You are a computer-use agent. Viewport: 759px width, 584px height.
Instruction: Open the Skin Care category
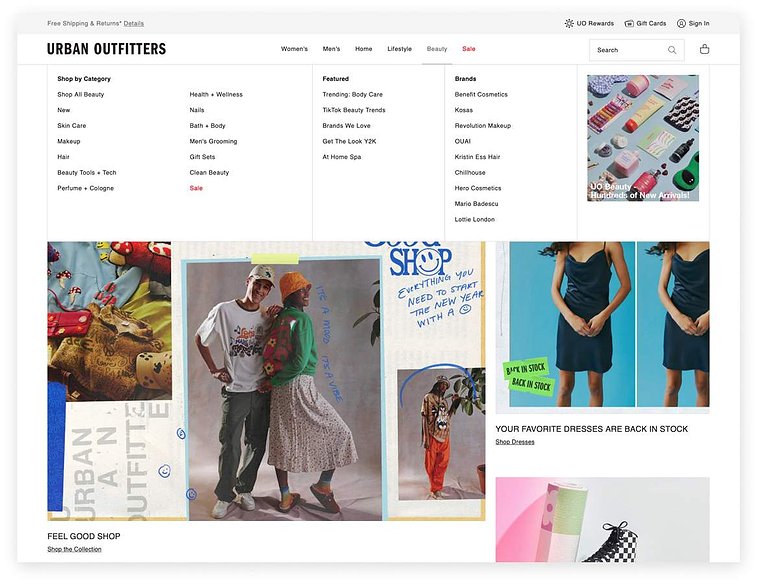point(72,125)
